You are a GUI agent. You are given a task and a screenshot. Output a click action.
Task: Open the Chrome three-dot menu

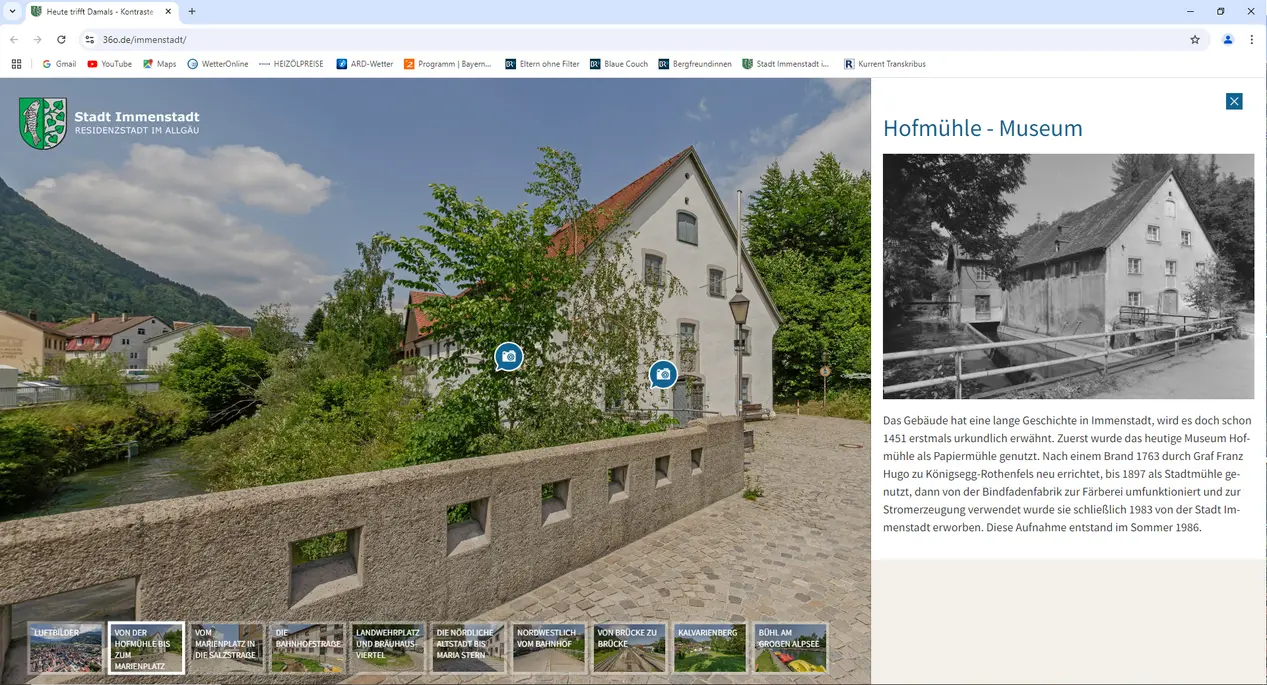[1251, 40]
